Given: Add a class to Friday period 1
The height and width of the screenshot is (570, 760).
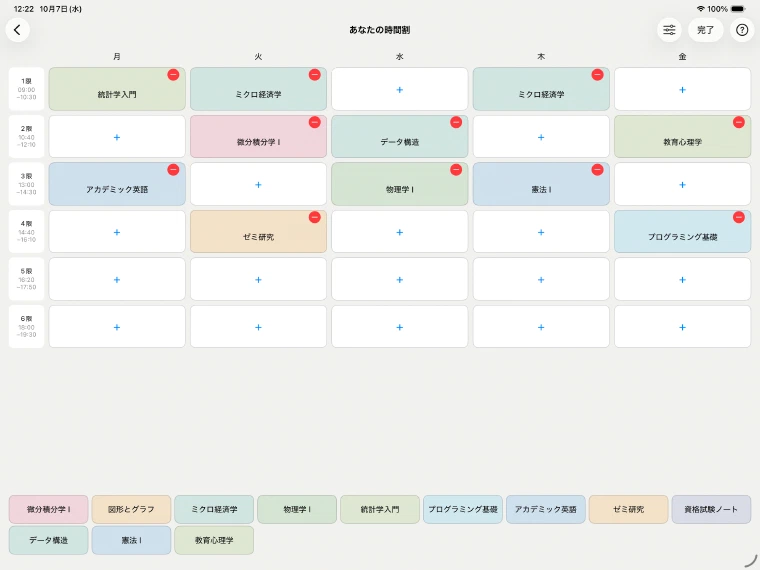Looking at the screenshot, I should pyautogui.click(x=682, y=89).
